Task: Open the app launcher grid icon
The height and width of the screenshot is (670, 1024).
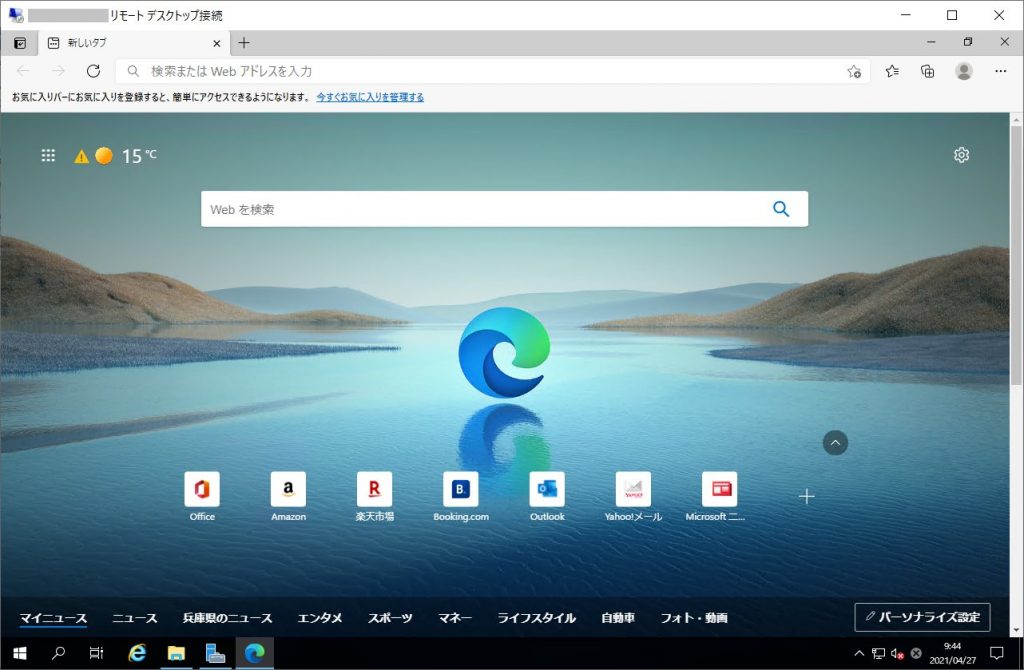Action: [48, 155]
